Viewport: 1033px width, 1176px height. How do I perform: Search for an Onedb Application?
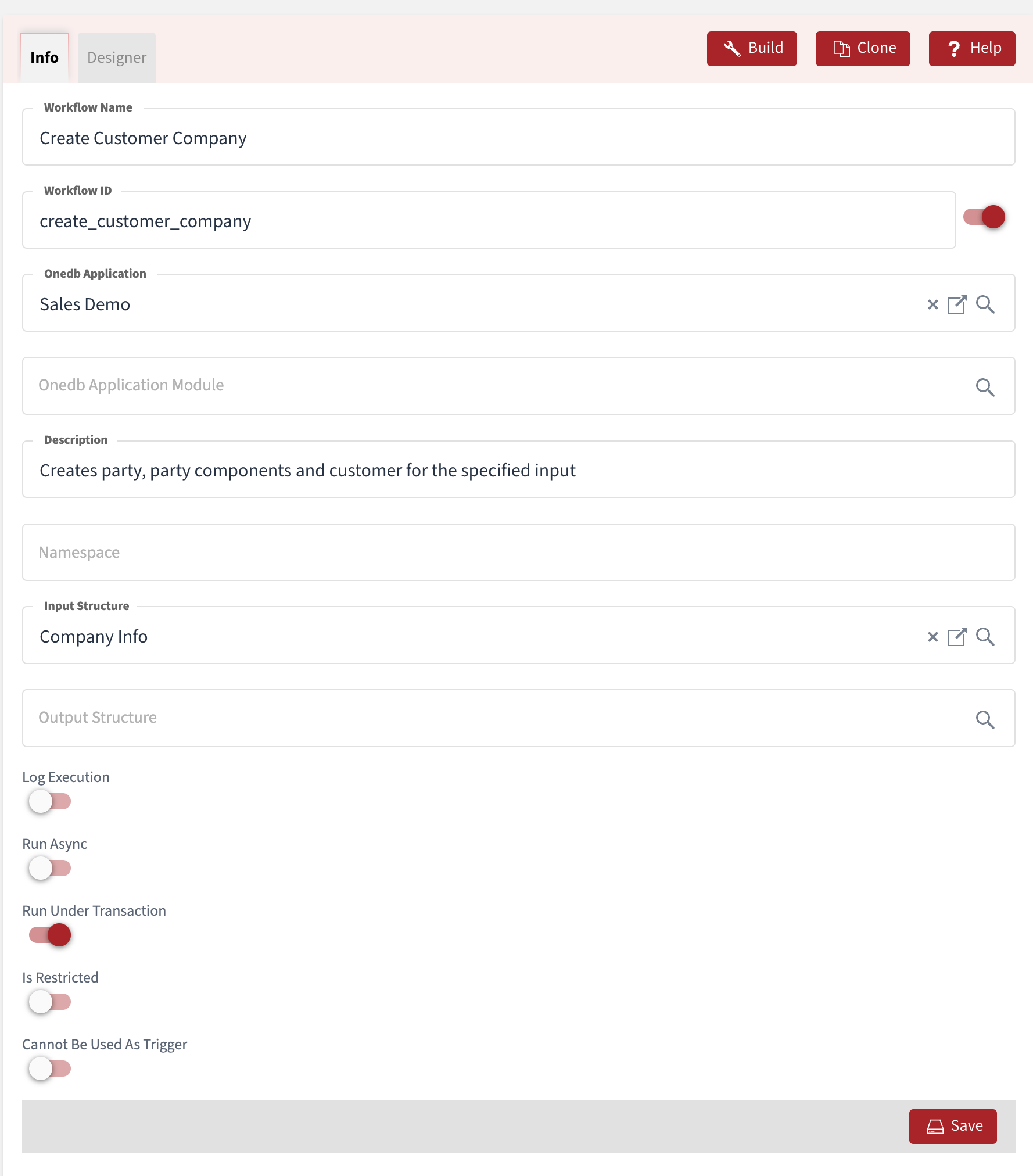985,304
